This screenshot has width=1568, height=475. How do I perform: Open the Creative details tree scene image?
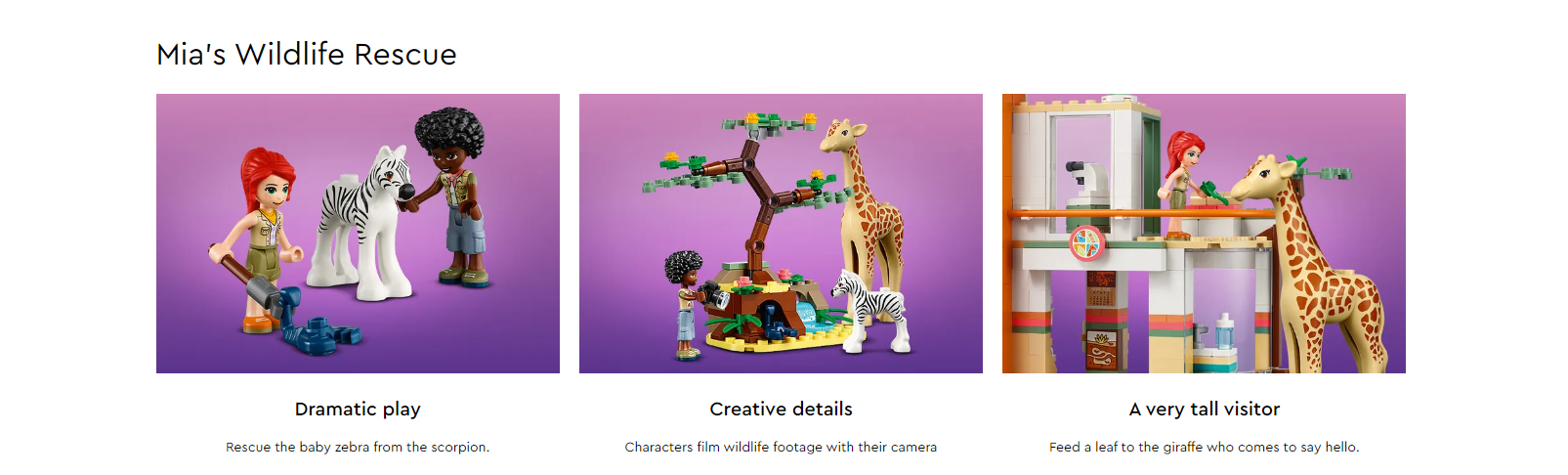[x=781, y=234]
